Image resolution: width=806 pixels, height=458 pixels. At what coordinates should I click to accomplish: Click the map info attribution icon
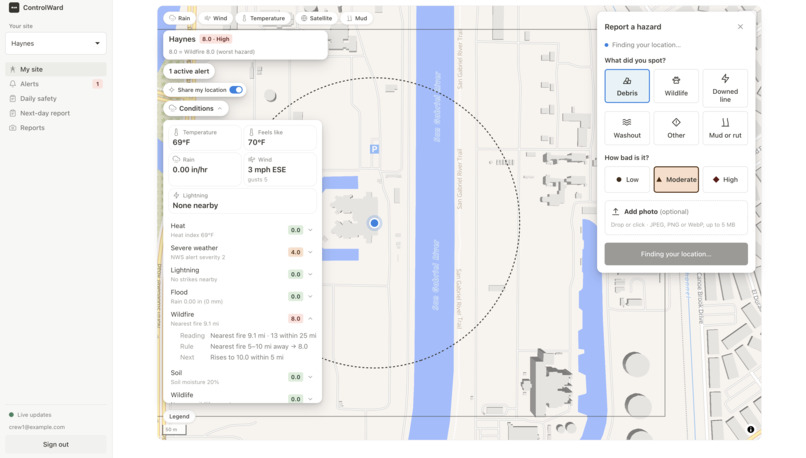click(x=750, y=429)
